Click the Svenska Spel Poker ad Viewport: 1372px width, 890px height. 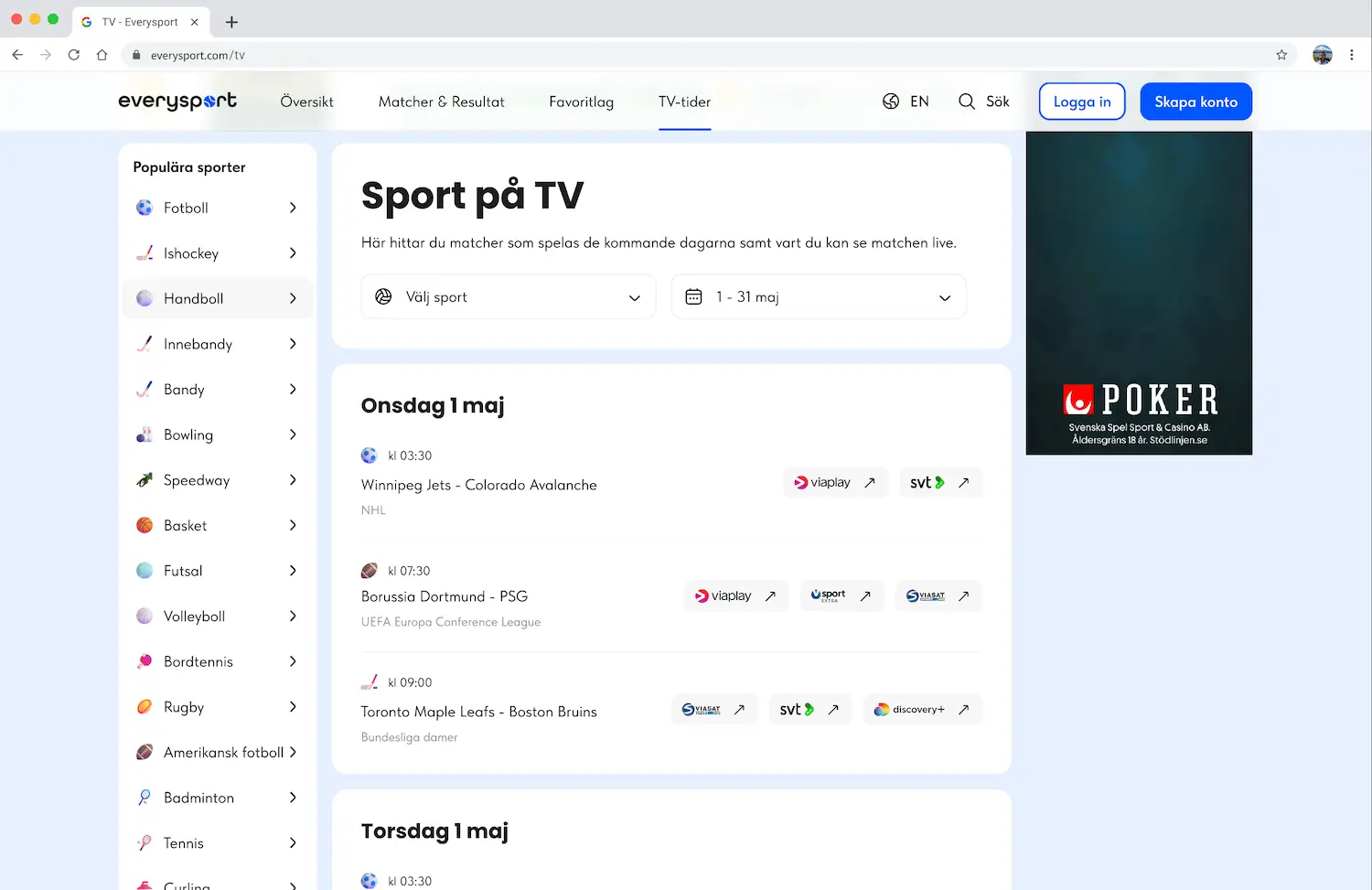(x=1139, y=293)
